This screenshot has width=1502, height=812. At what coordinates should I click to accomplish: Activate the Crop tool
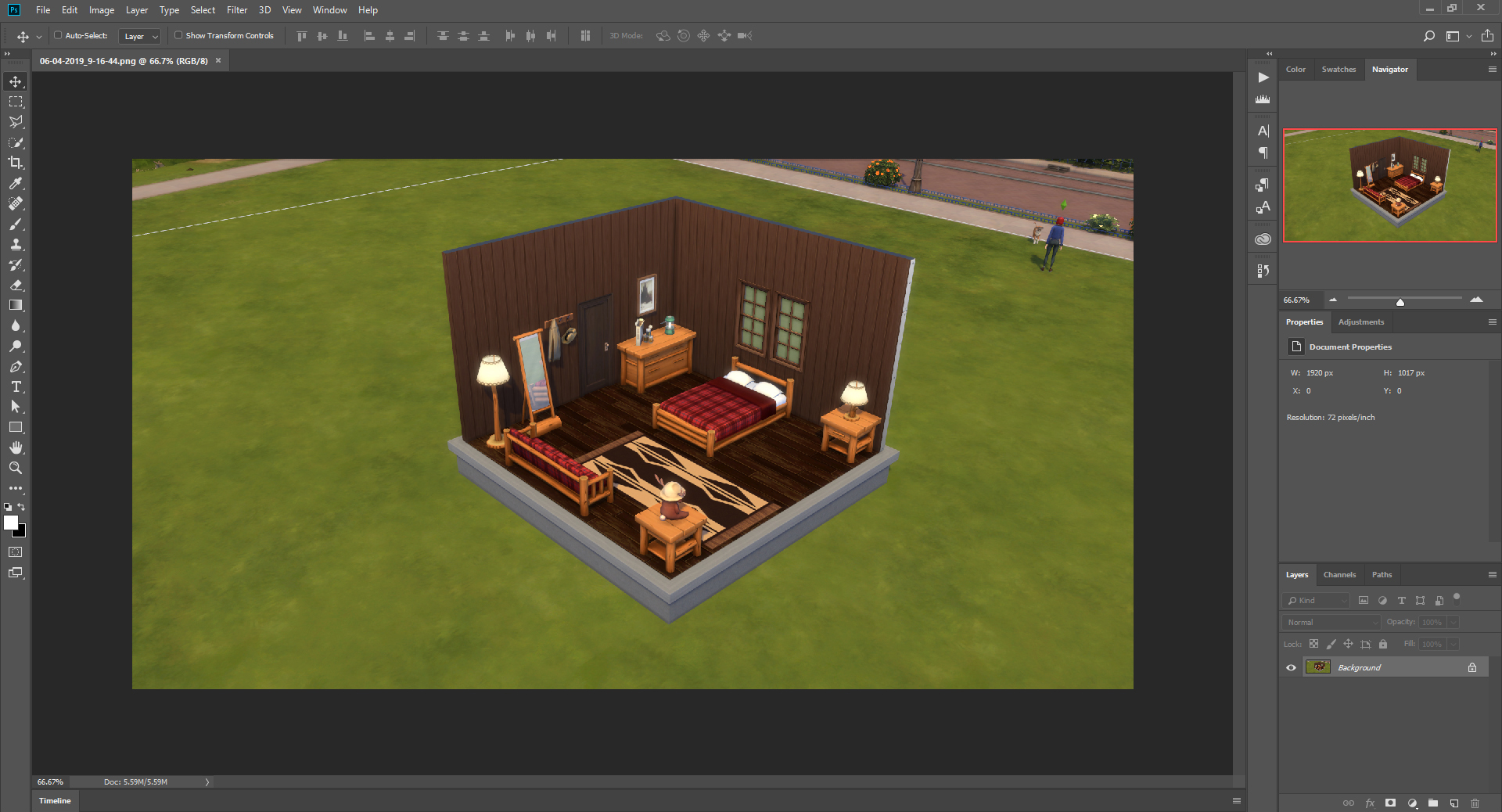point(16,163)
